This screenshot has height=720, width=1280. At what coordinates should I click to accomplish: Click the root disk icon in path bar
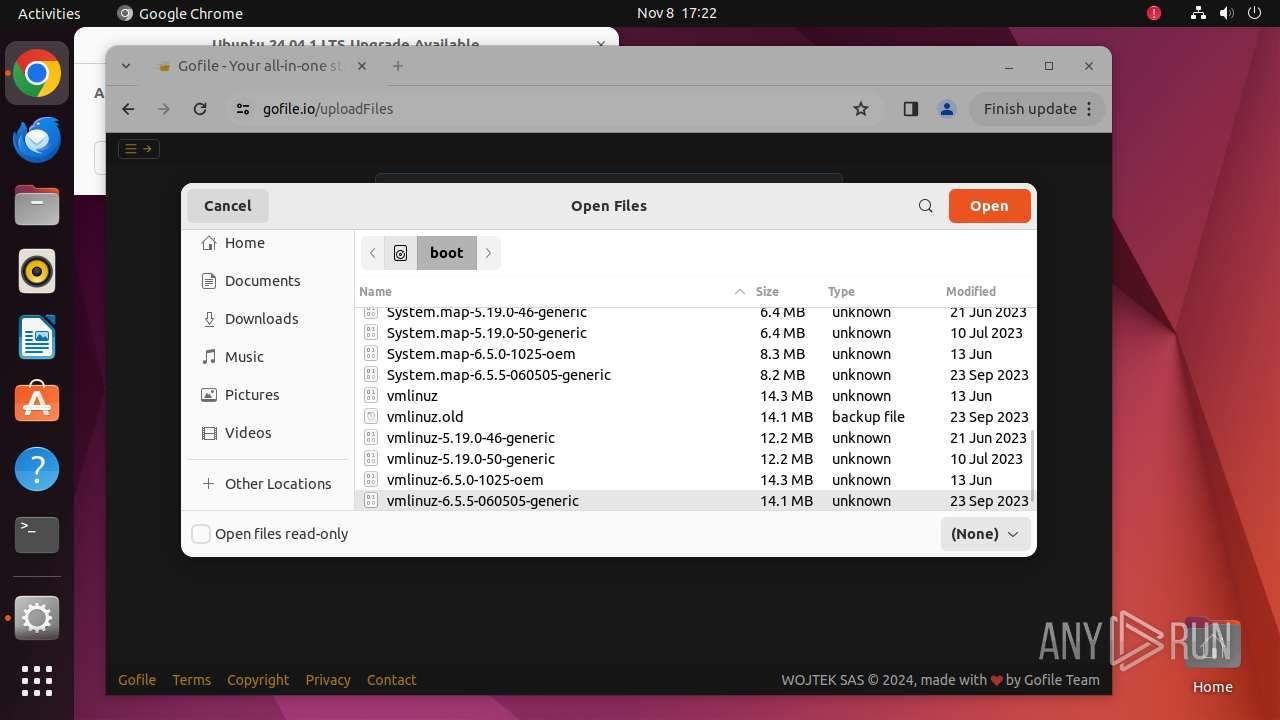click(400, 253)
